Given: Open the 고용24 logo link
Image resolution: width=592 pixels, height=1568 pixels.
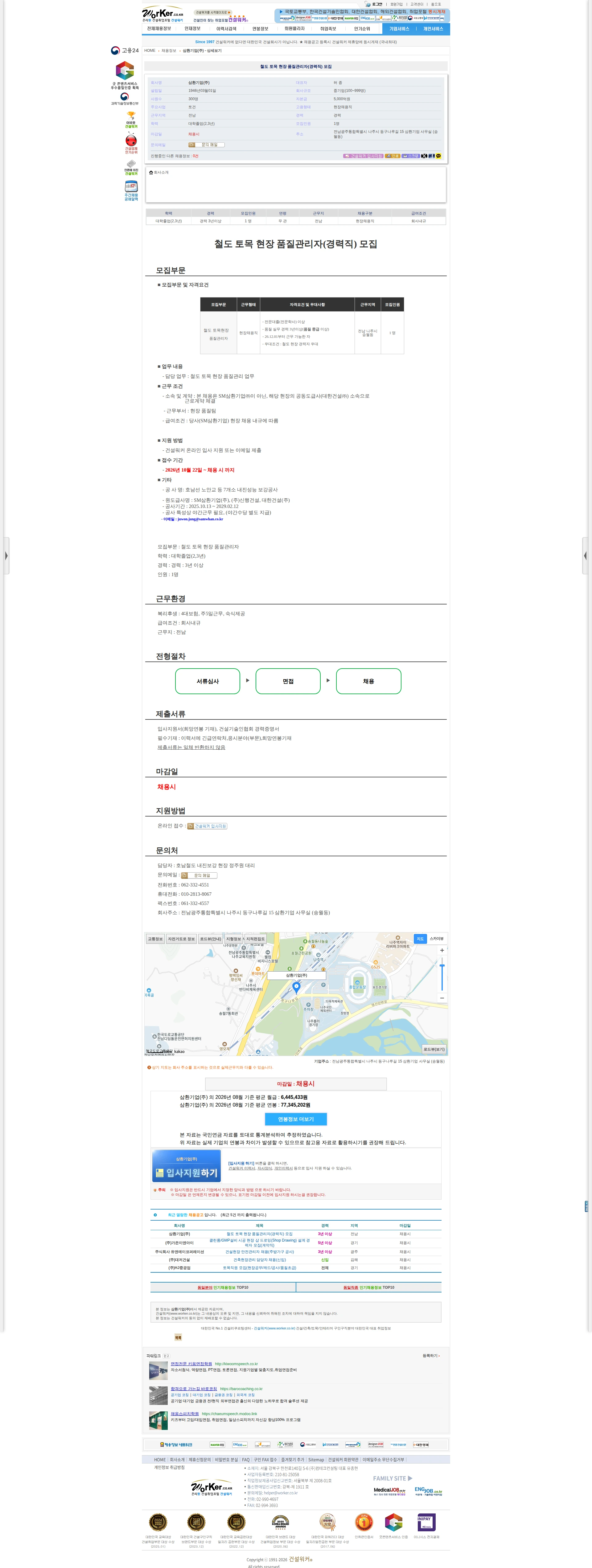Looking at the screenshot, I should [x=125, y=51].
